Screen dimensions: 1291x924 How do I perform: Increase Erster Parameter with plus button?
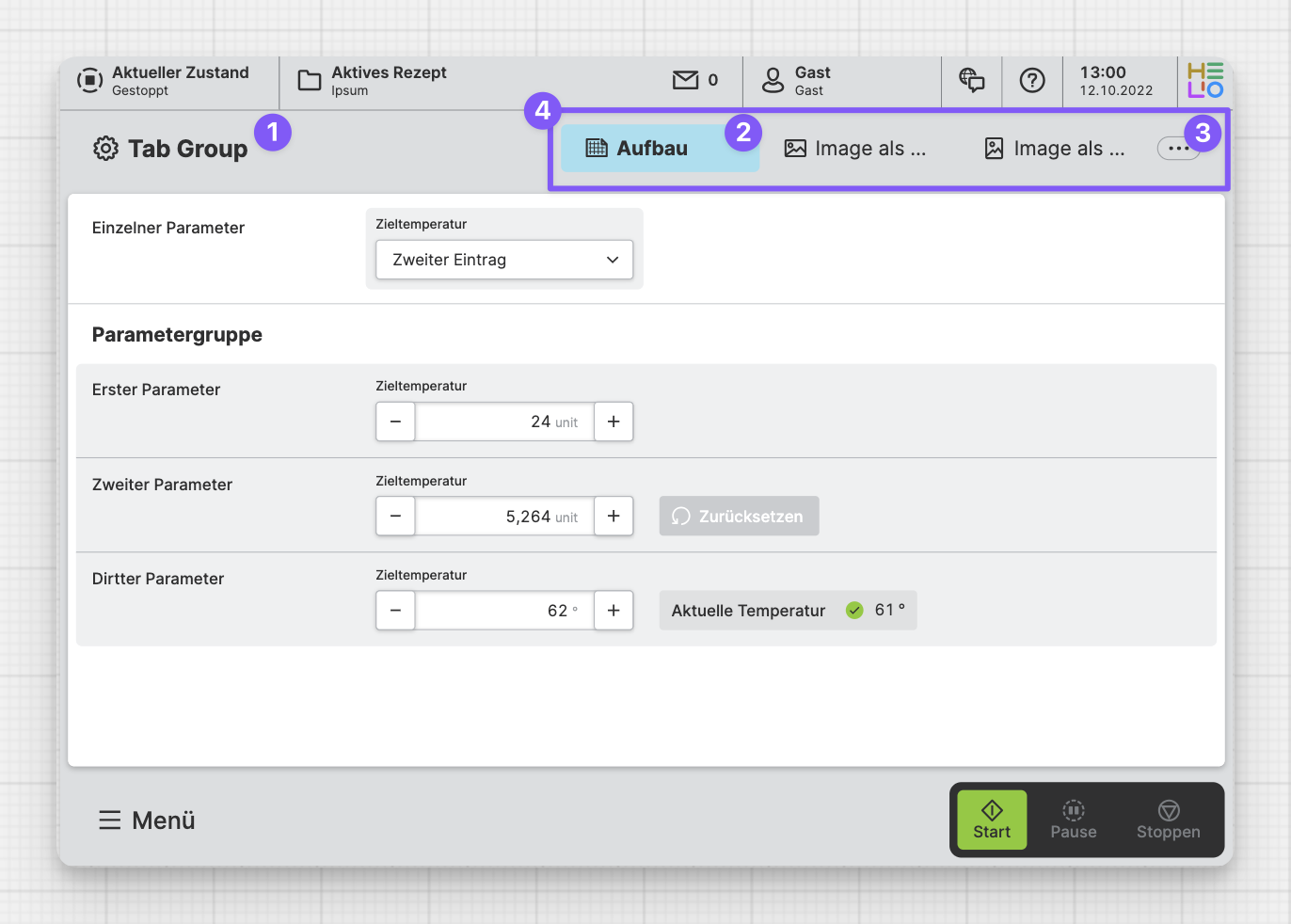pos(614,422)
